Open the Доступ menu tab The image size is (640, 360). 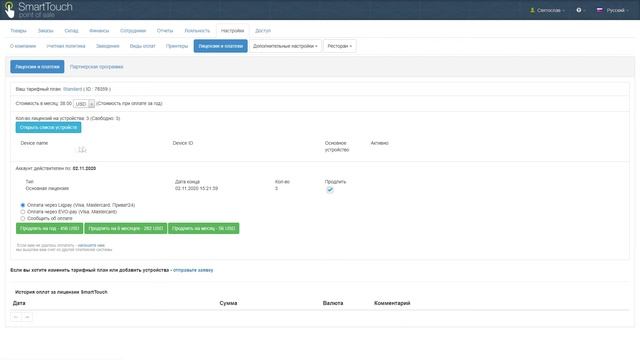[263, 31]
